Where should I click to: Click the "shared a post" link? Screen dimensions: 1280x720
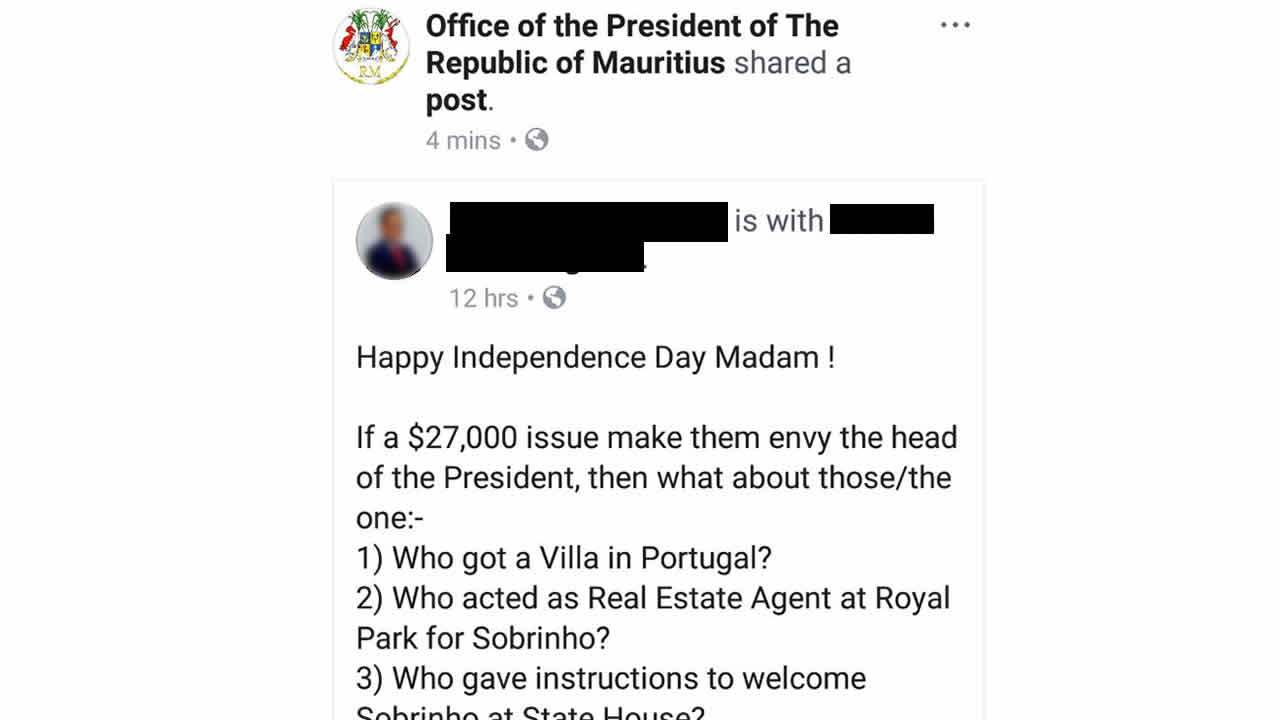(x=791, y=62)
